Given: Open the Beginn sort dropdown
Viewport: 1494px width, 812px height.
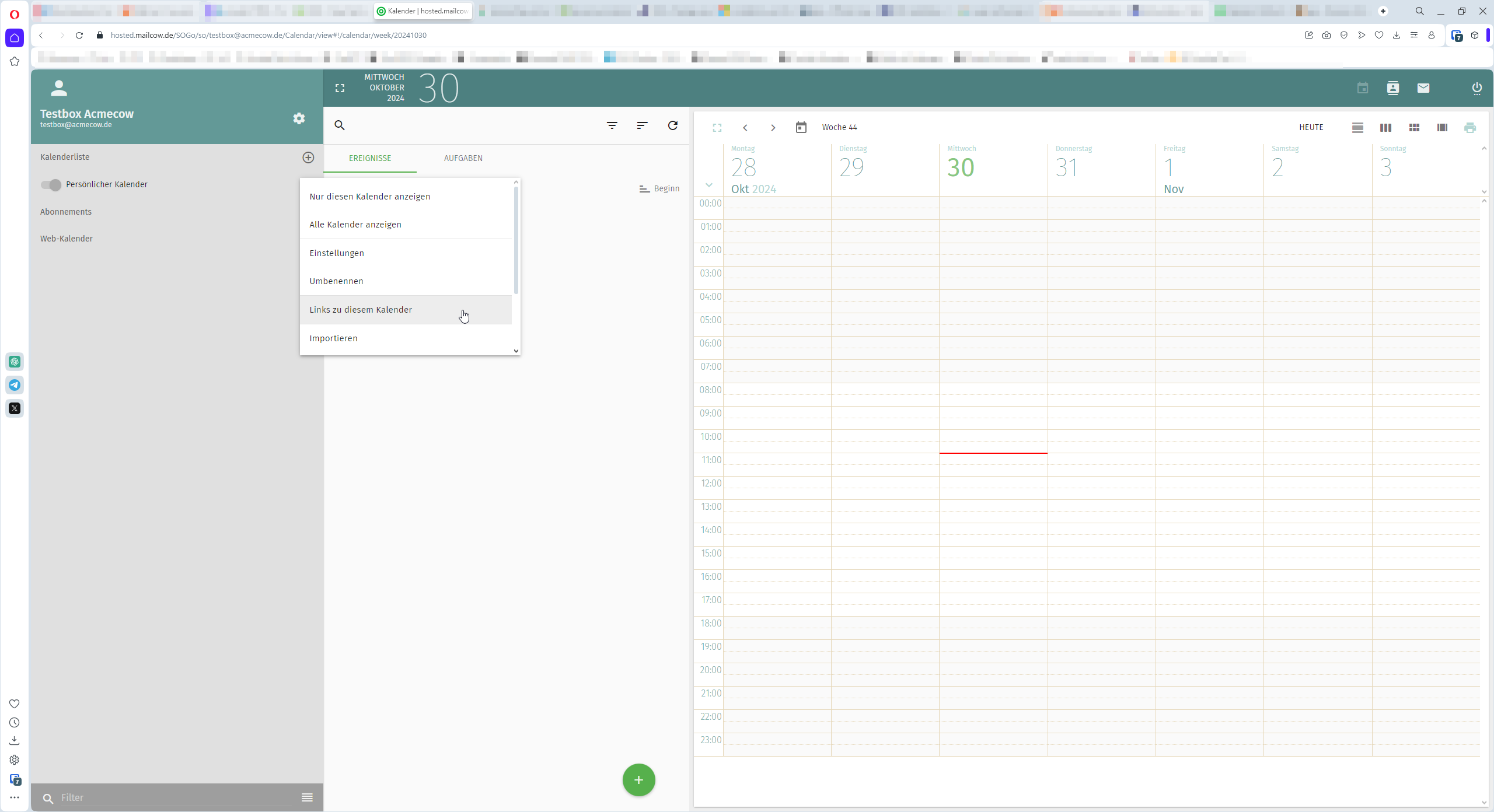Looking at the screenshot, I should 659,188.
